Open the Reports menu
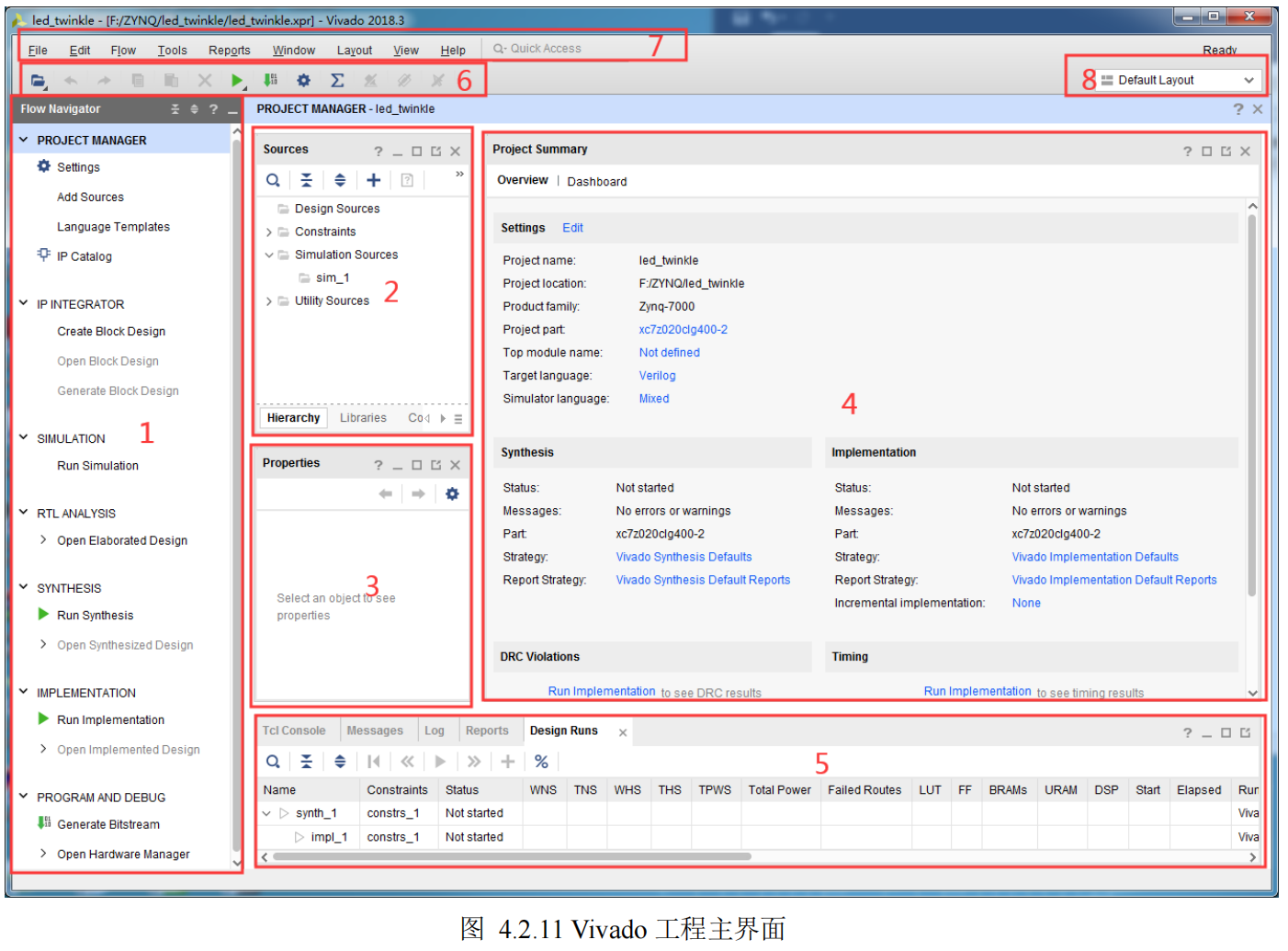This screenshot has width=1288, height=951. pyautogui.click(x=229, y=51)
